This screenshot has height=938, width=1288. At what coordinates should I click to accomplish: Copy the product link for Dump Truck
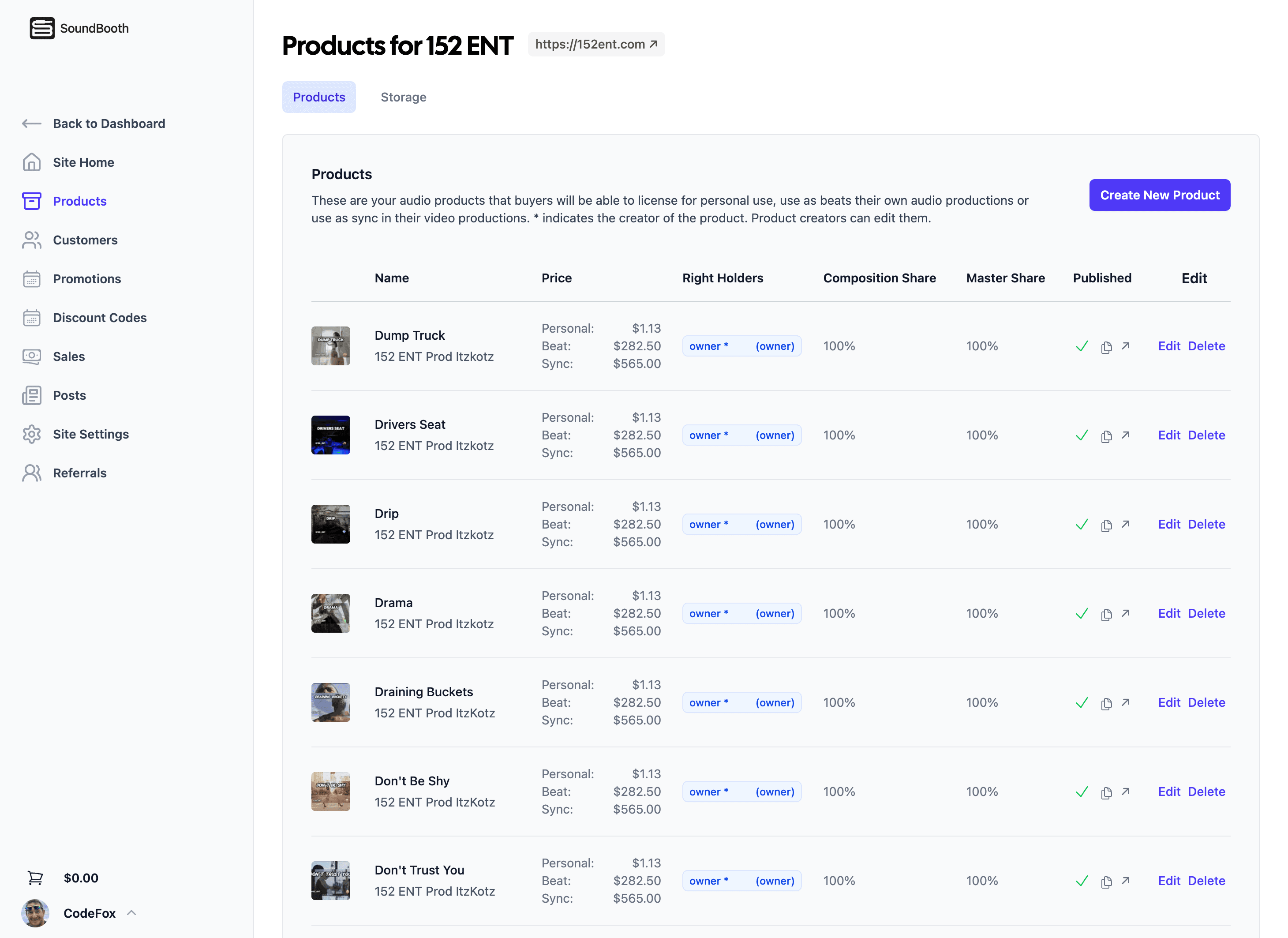coord(1106,347)
